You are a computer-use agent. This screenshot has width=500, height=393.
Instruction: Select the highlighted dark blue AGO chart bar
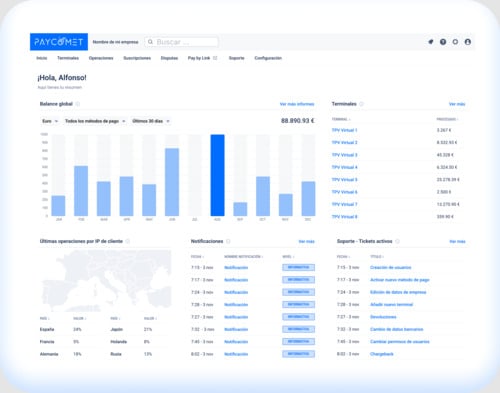point(217,175)
